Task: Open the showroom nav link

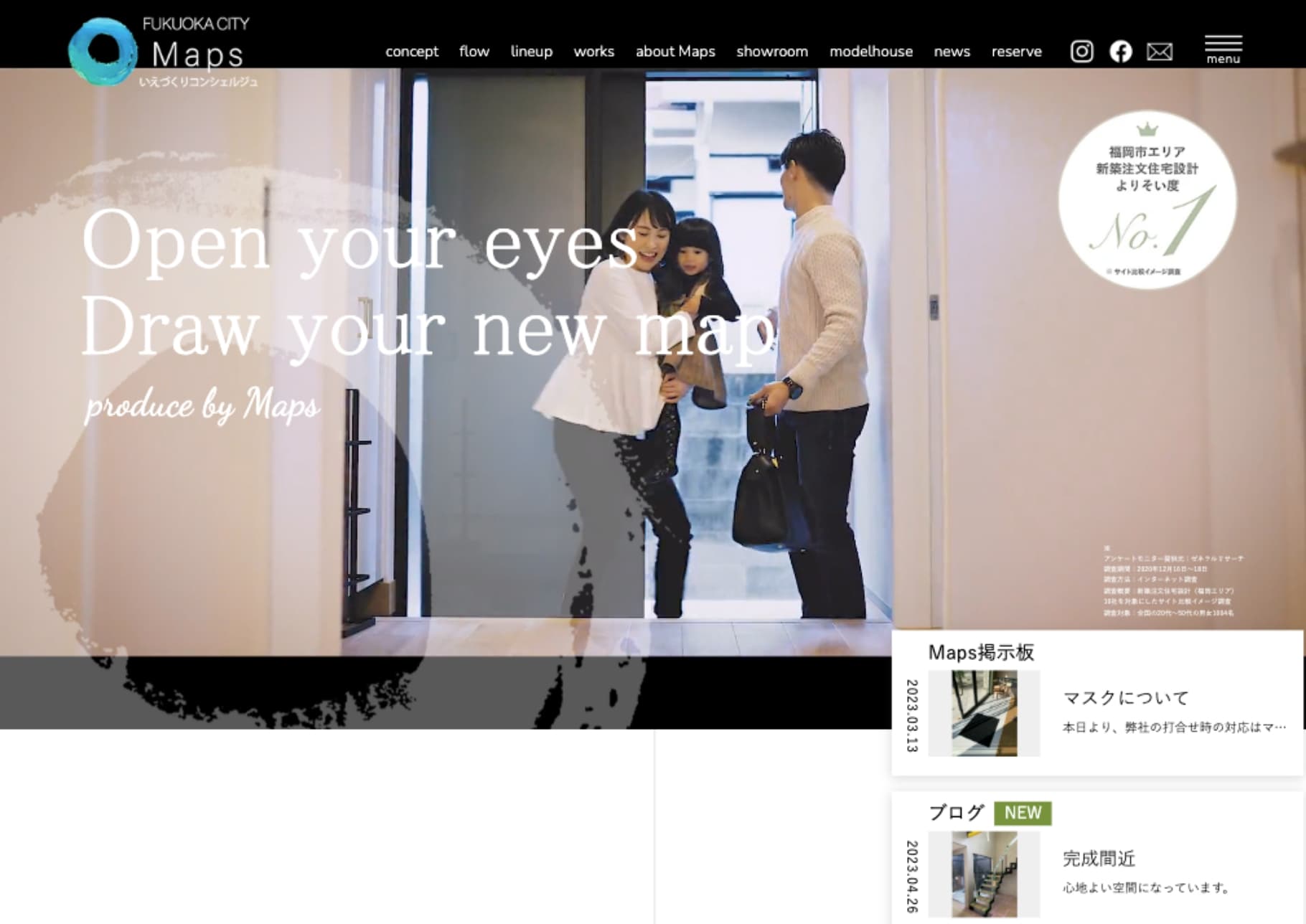Action: pyautogui.click(x=772, y=52)
